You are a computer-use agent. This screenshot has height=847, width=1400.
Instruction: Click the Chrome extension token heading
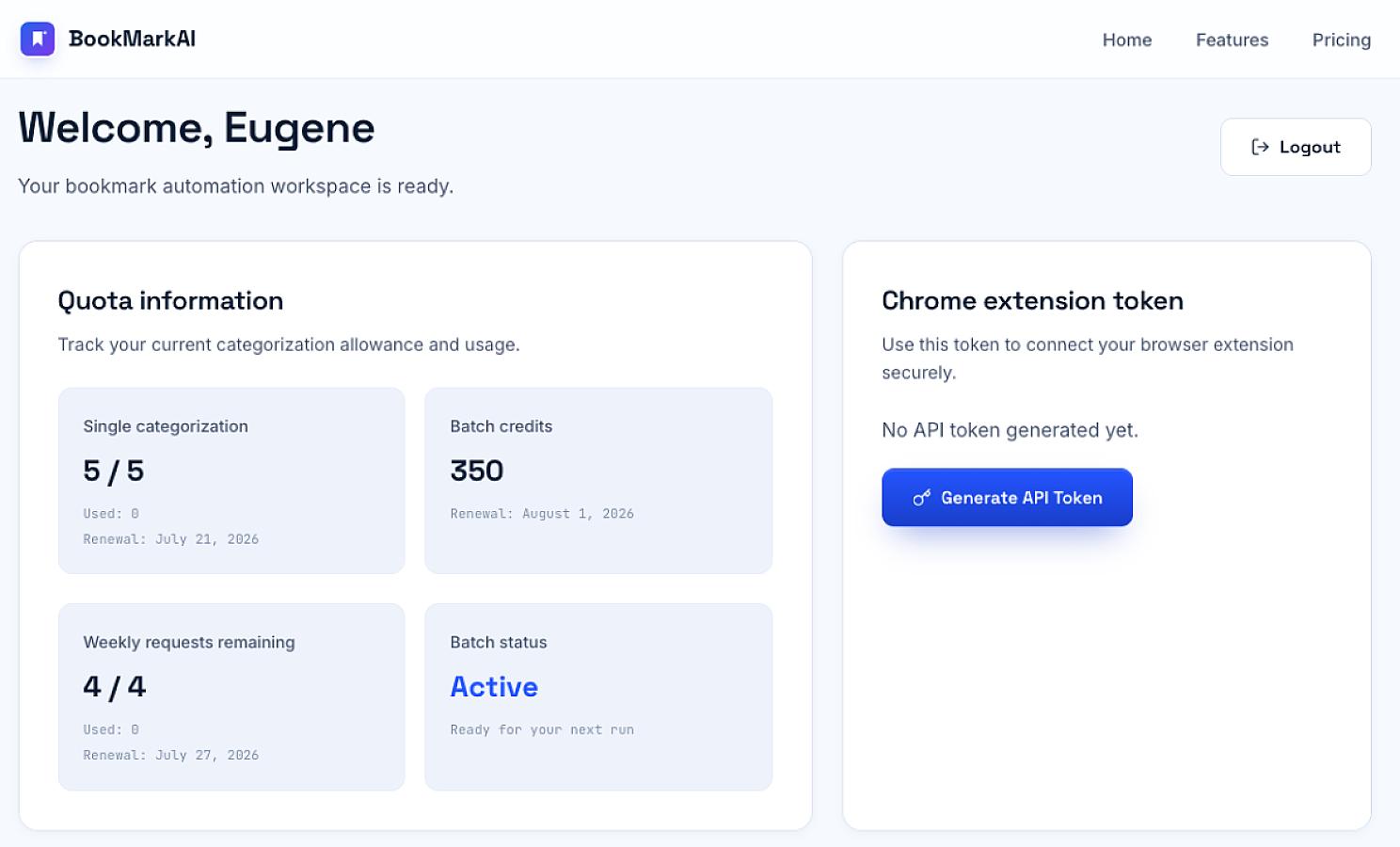click(x=1032, y=300)
